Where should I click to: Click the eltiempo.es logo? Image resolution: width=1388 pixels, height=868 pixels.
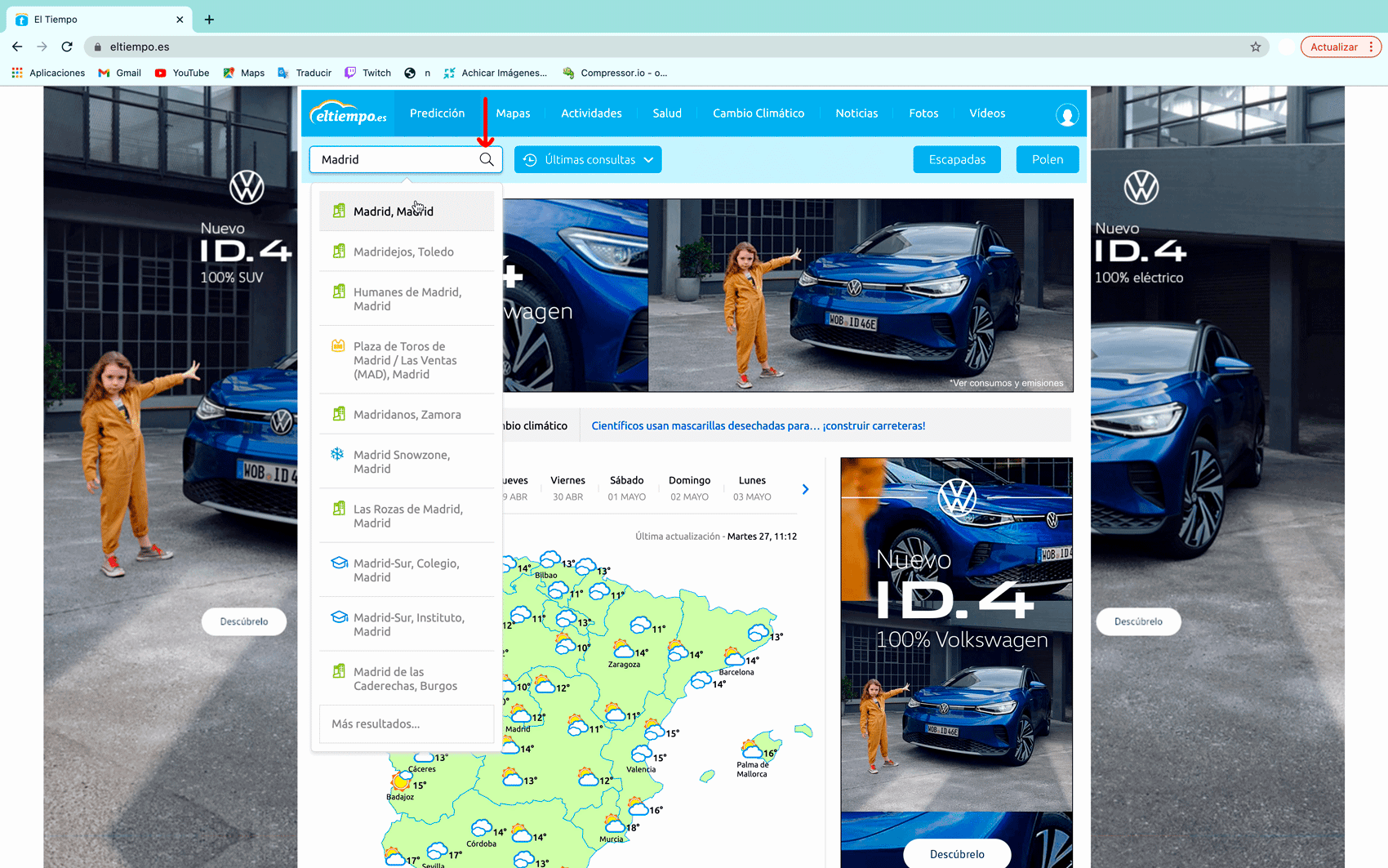pyautogui.click(x=348, y=114)
